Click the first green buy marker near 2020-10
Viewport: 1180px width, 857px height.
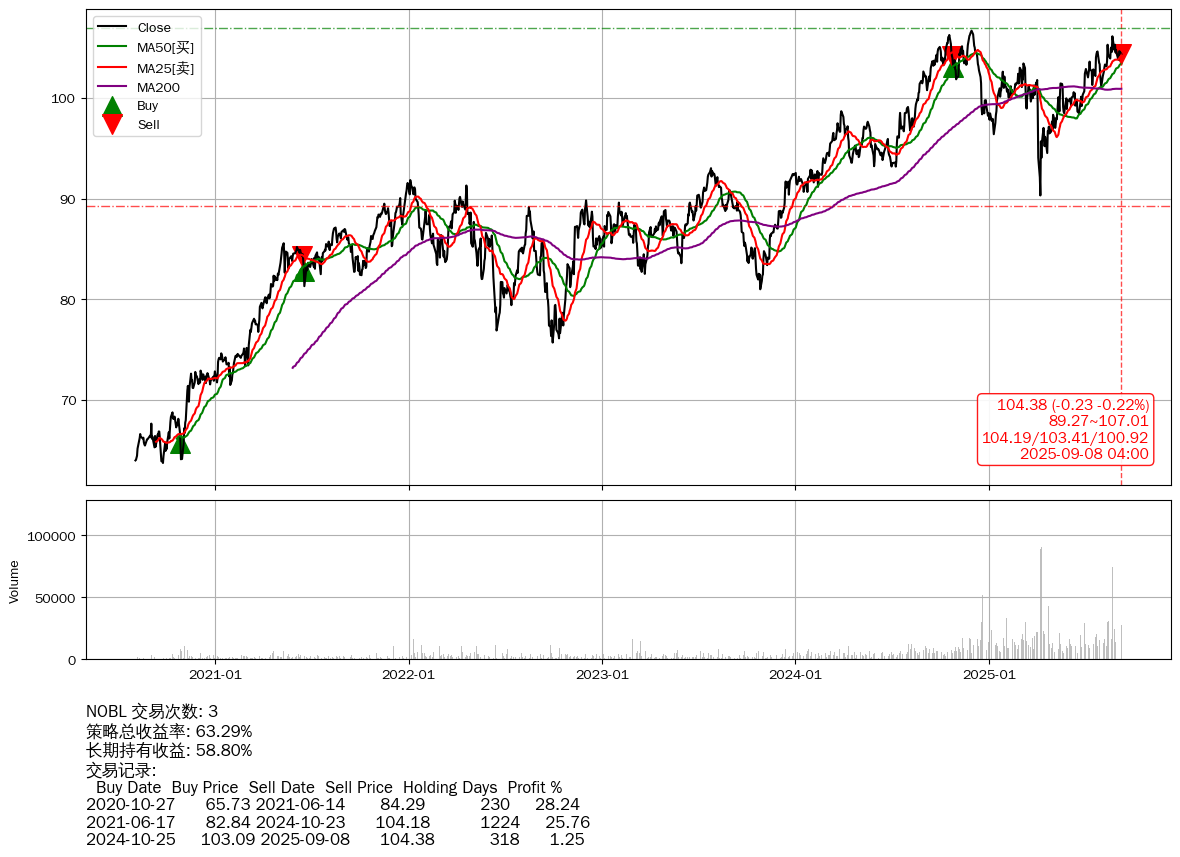(180, 443)
